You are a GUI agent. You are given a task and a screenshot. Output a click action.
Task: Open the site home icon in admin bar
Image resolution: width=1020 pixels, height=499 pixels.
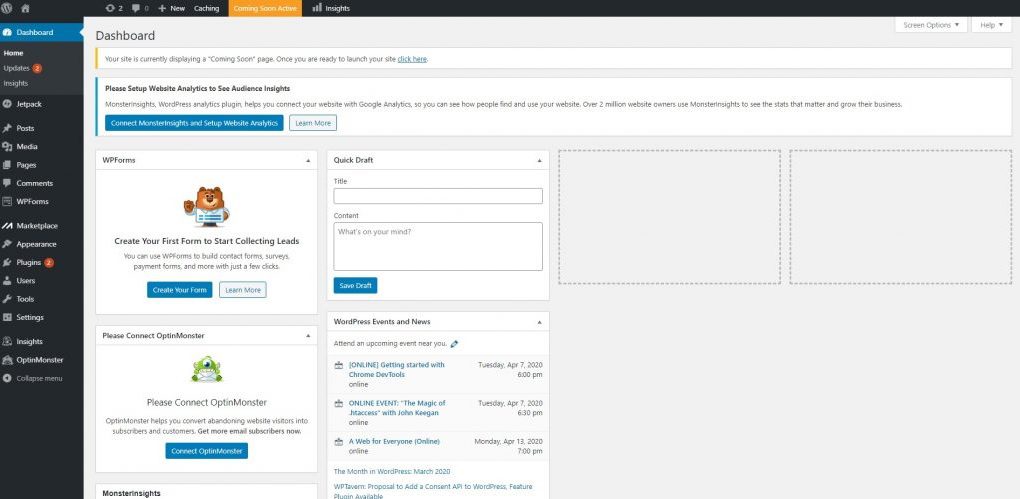click(x=25, y=8)
